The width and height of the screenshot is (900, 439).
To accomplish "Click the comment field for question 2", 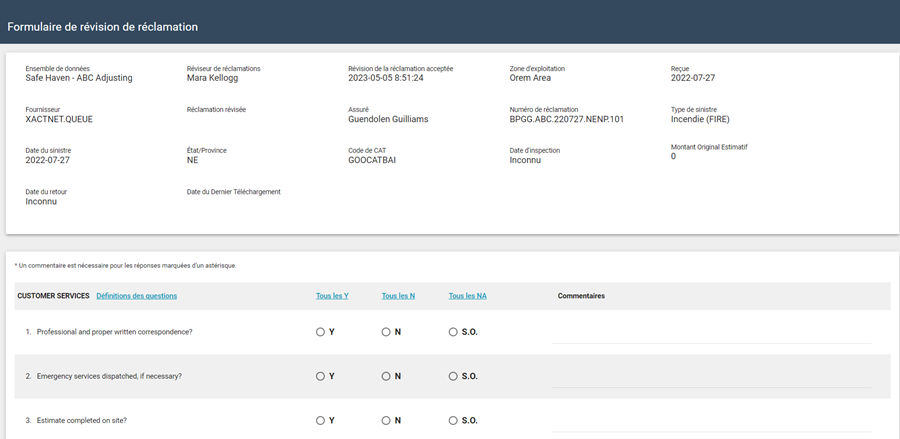I will coord(711,378).
